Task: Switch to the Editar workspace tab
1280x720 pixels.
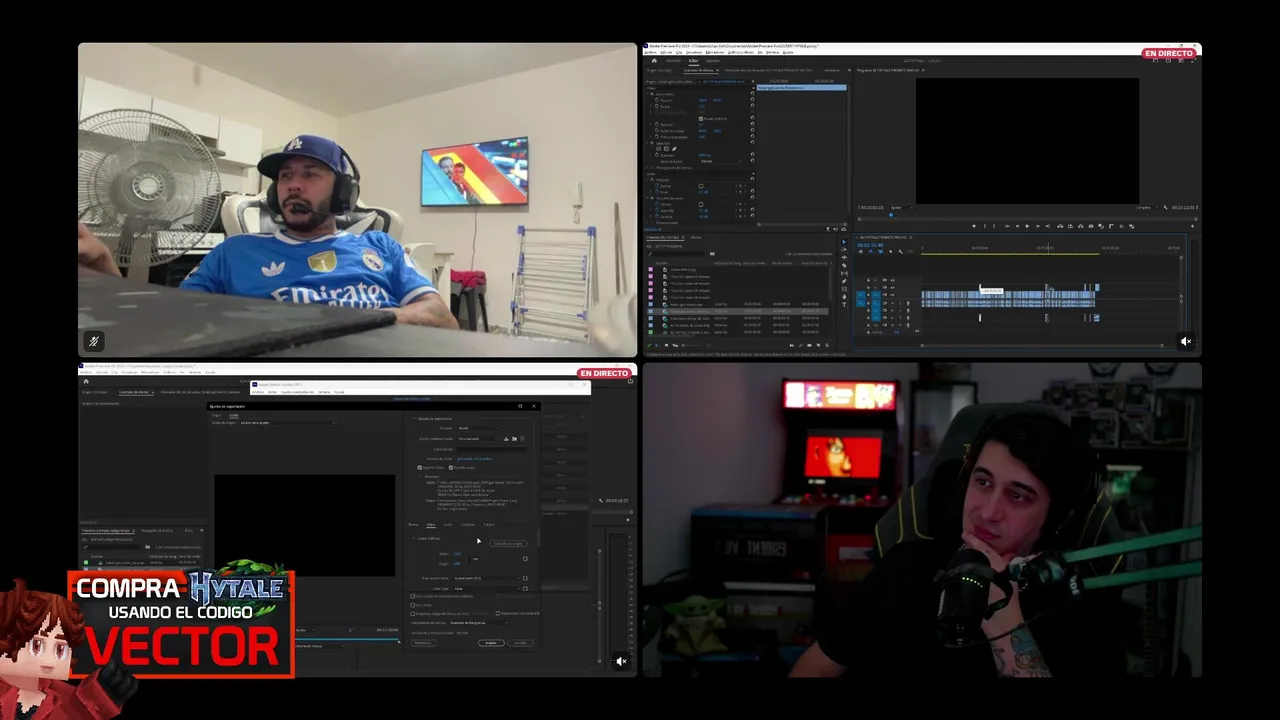Action: [x=693, y=61]
